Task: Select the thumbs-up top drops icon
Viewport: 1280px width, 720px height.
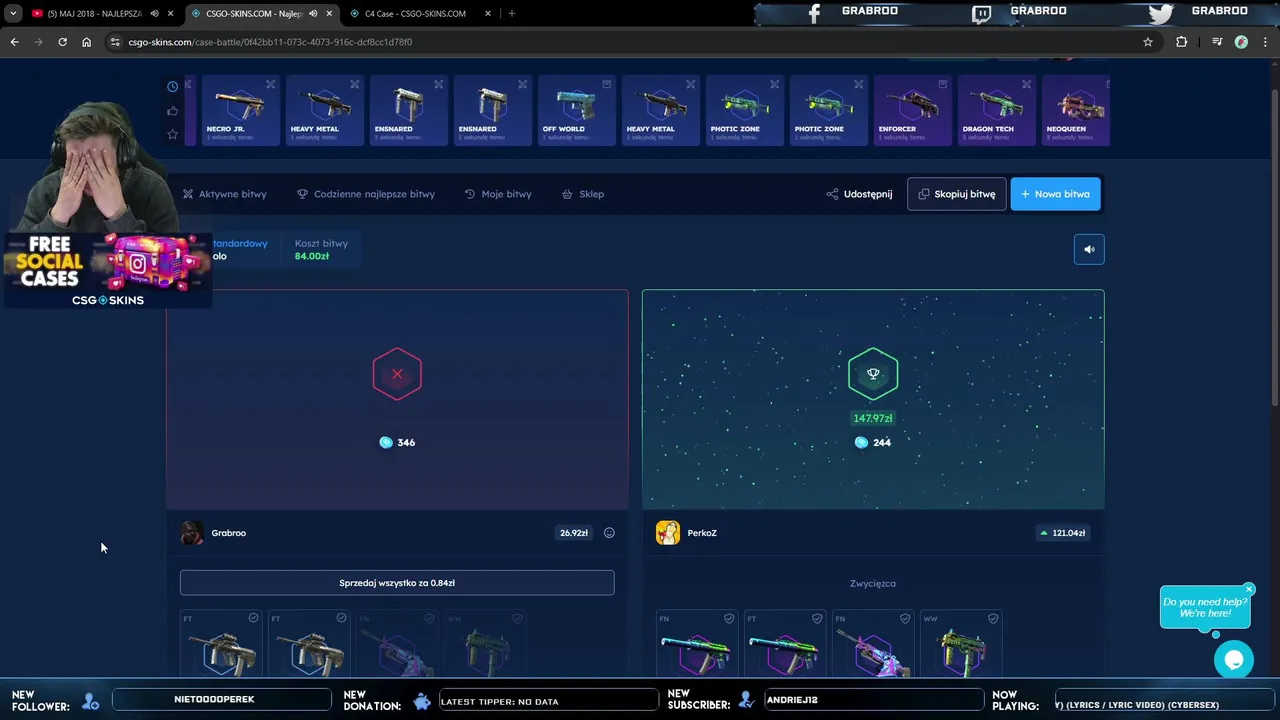Action: point(172,111)
